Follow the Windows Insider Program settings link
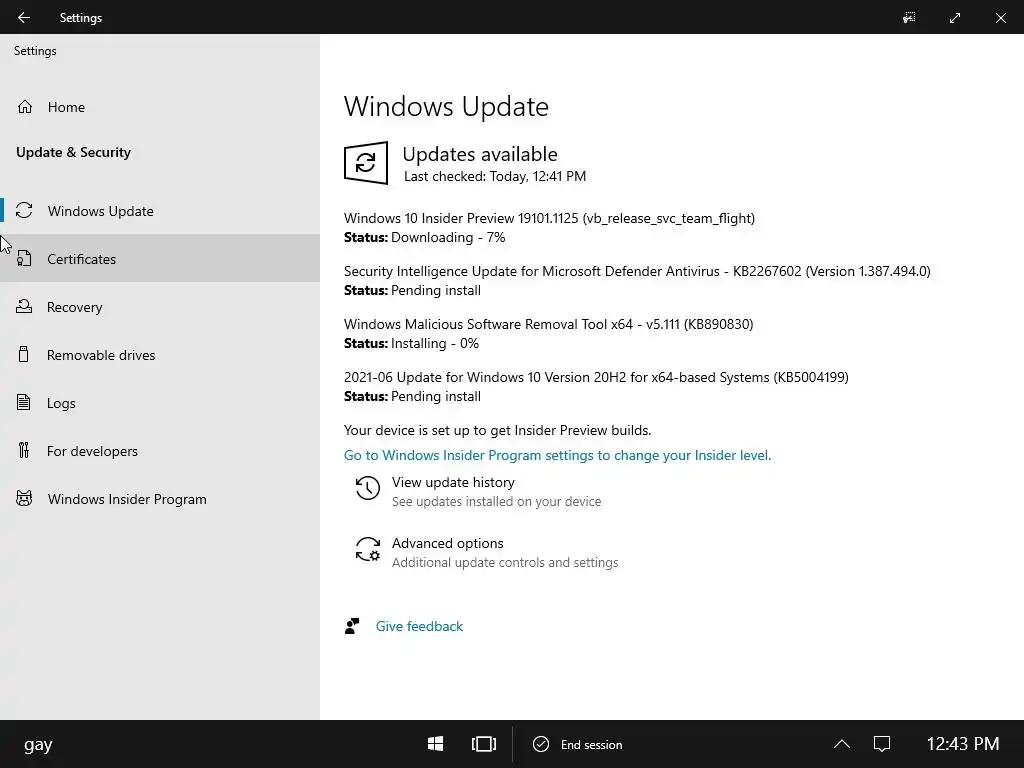Screen dimensions: 1024x768 pyautogui.click(x=557, y=455)
